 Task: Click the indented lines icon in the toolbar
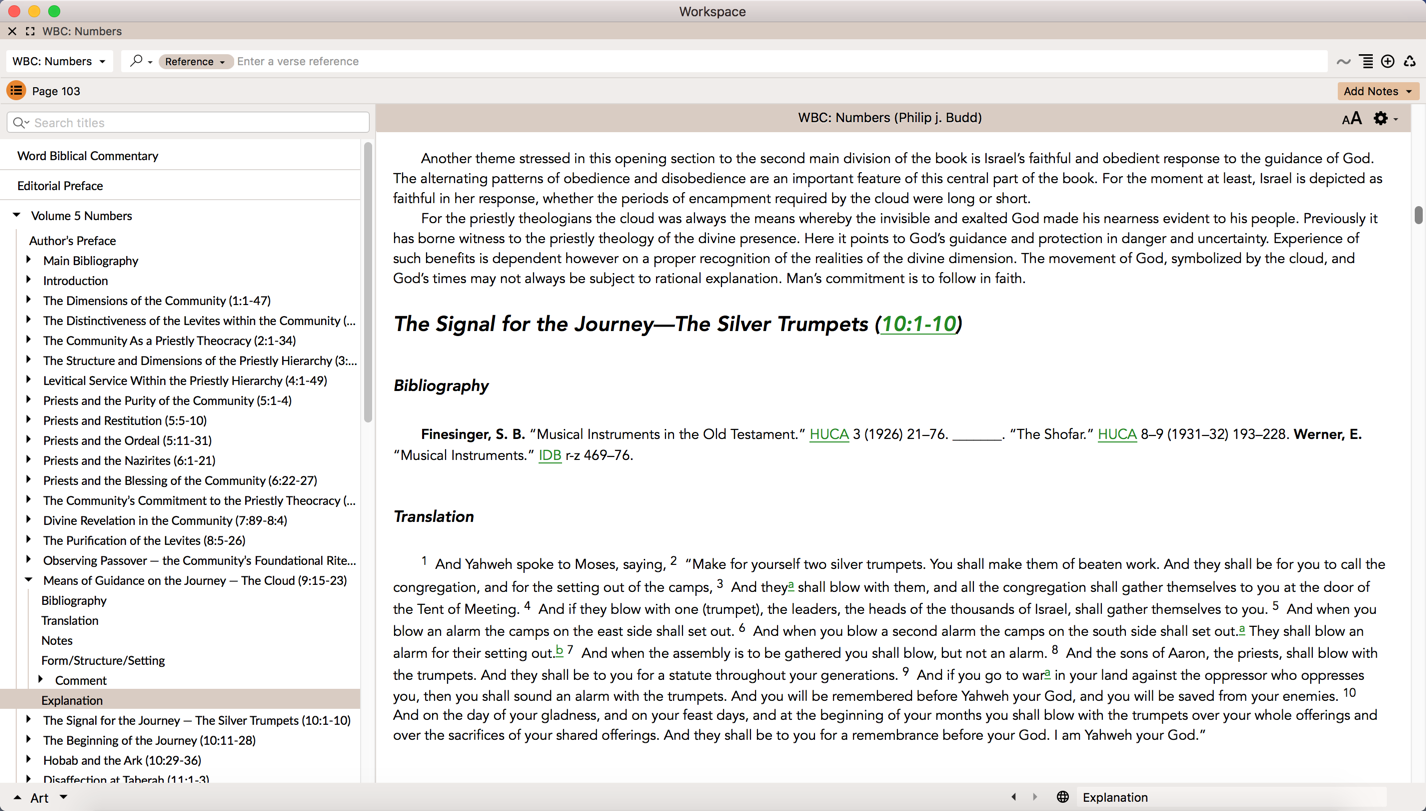pyautogui.click(x=1366, y=62)
